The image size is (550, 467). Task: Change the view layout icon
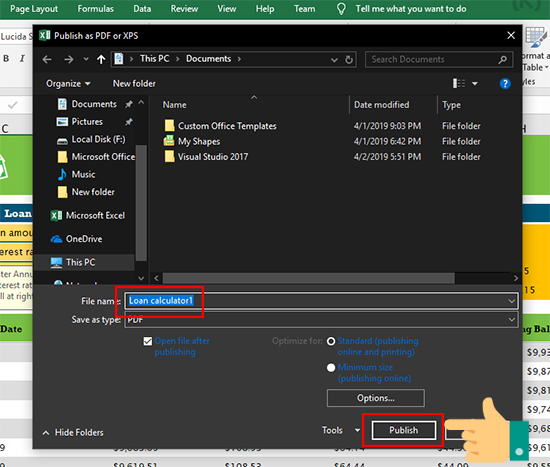pos(459,83)
